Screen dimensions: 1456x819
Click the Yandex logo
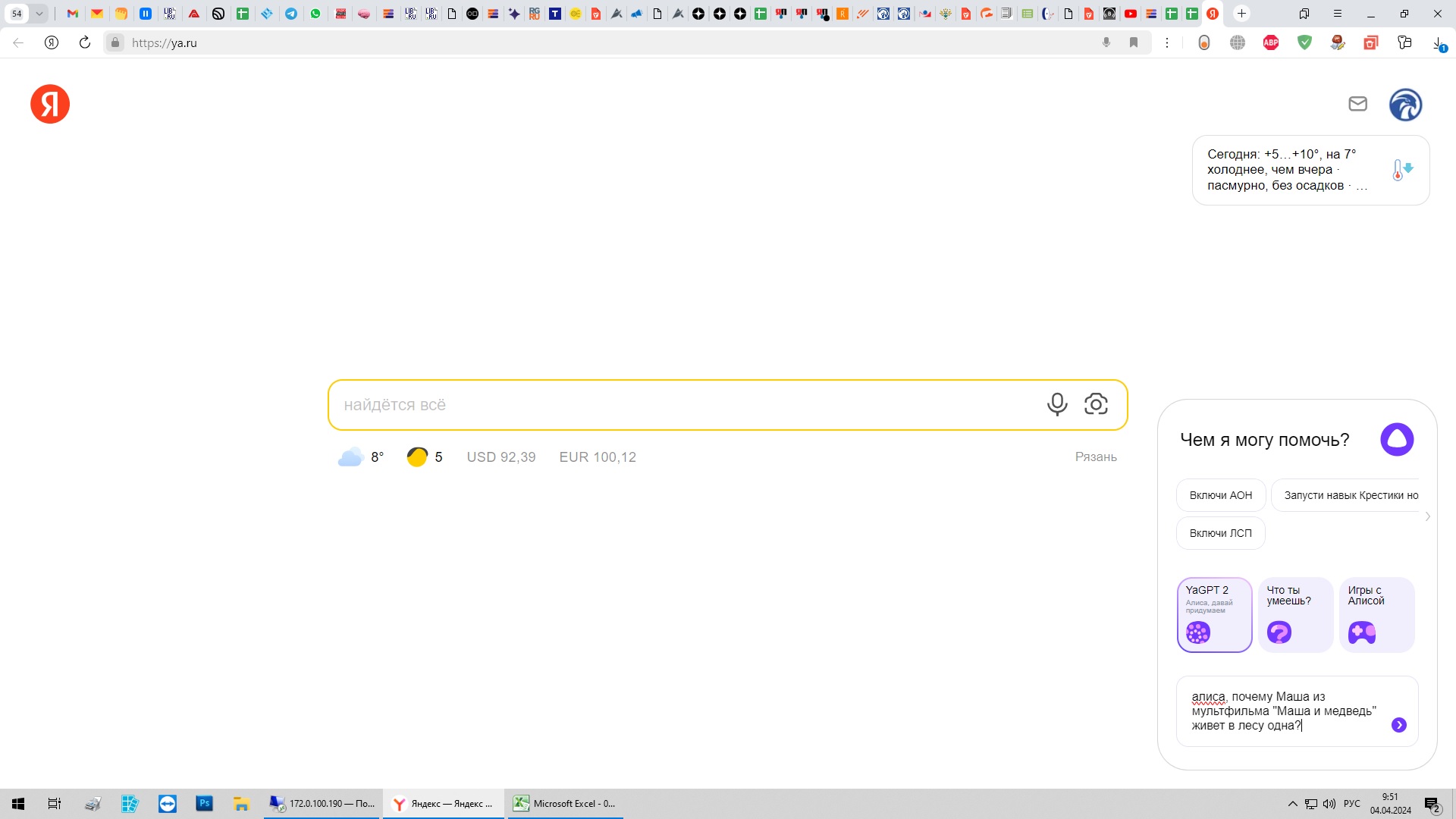(50, 104)
